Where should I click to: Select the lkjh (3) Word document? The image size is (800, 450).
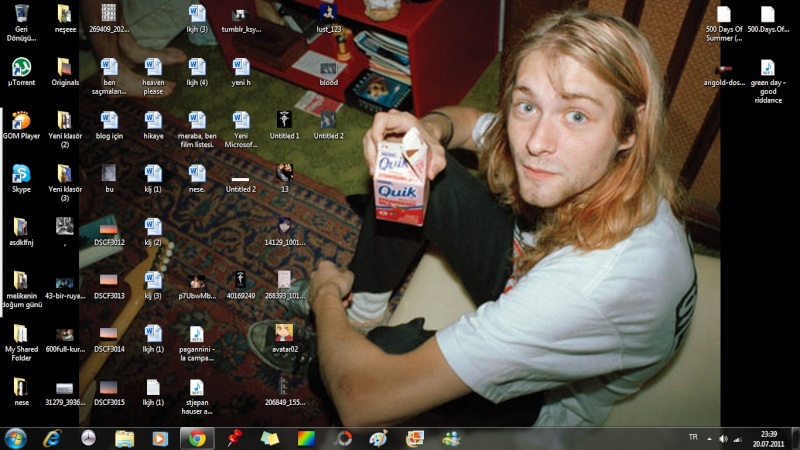click(x=197, y=19)
